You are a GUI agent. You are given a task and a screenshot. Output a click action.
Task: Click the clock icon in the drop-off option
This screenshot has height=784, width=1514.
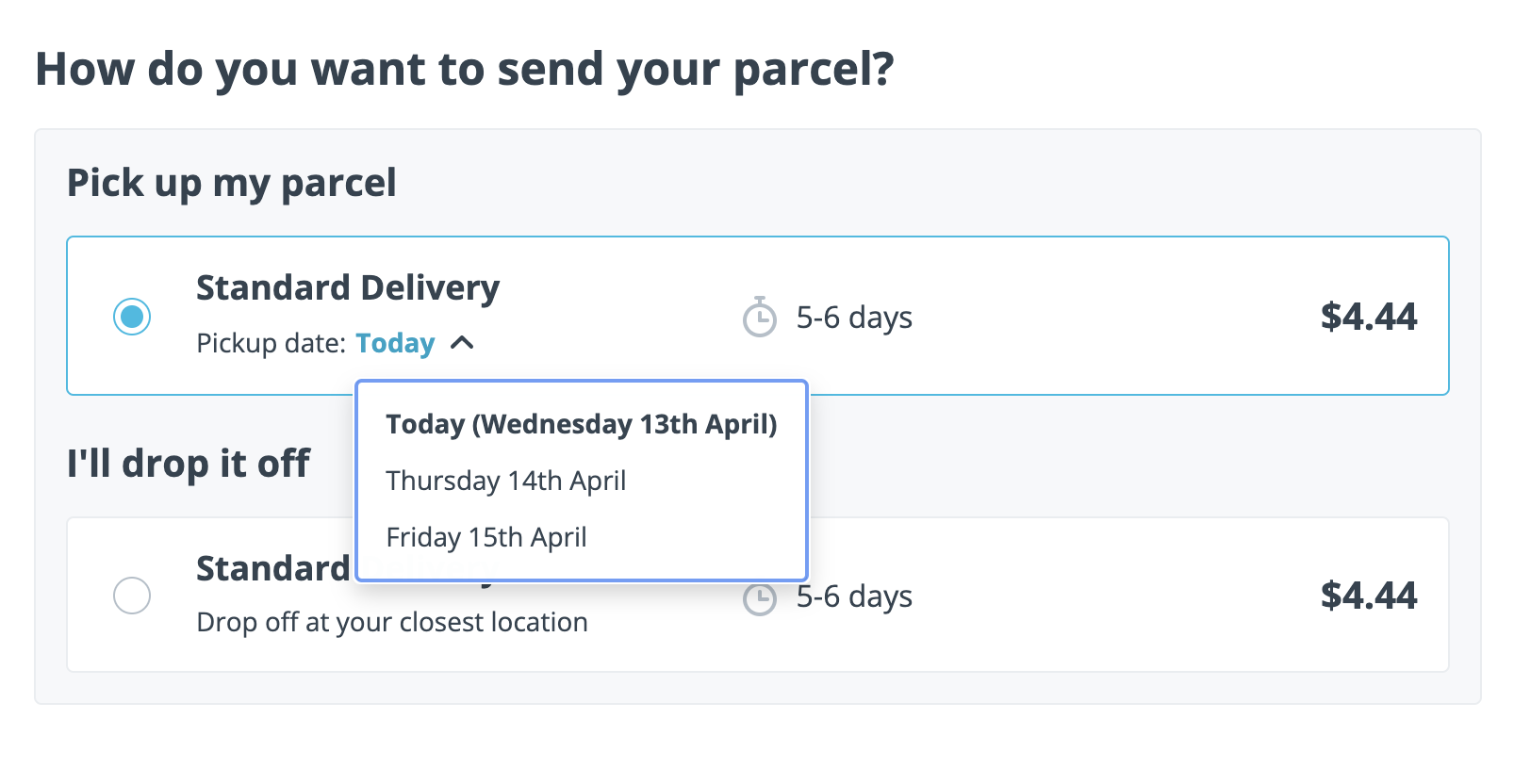(x=760, y=596)
